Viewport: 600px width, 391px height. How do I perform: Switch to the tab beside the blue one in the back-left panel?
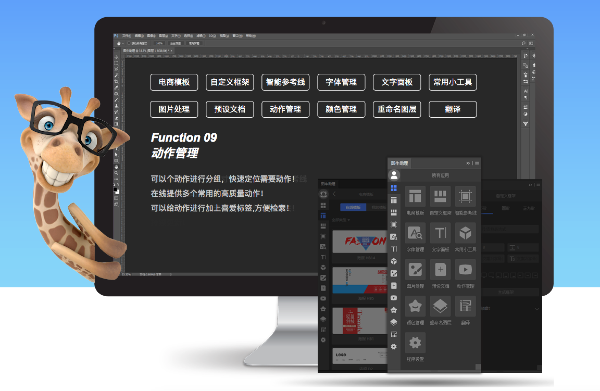pyautogui.click(x=377, y=207)
